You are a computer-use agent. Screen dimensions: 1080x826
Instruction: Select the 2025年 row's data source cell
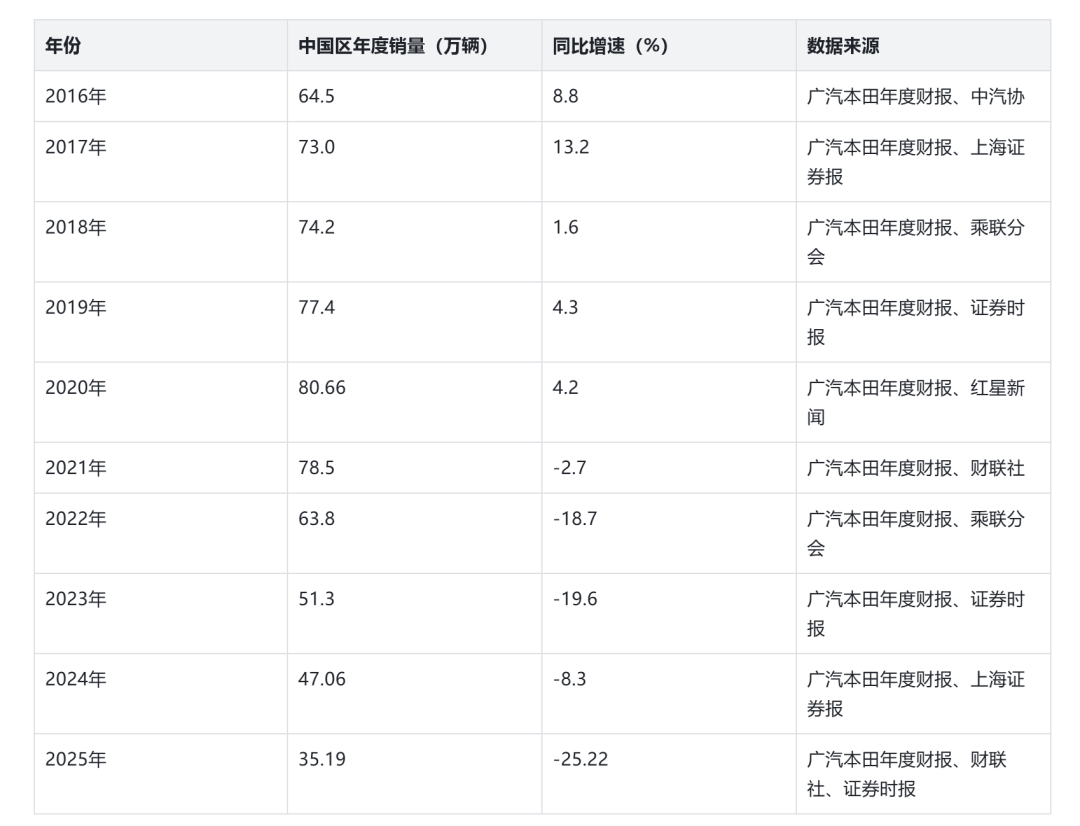(x=915, y=774)
